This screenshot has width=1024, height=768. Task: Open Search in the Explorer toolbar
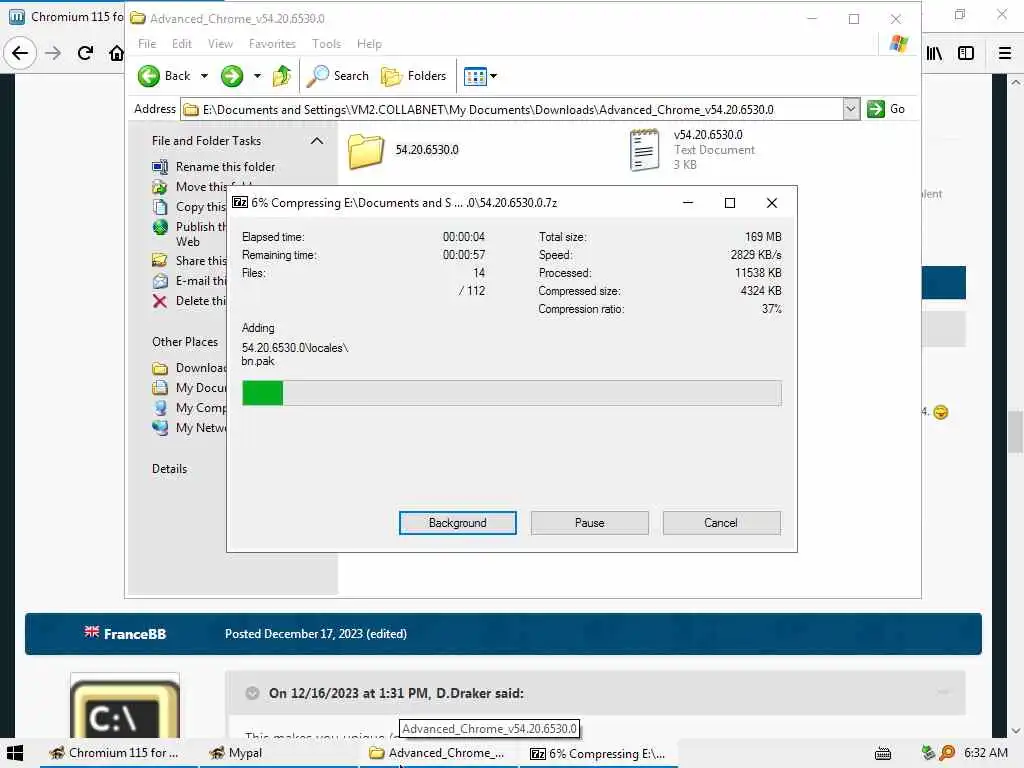pyautogui.click(x=338, y=76)
